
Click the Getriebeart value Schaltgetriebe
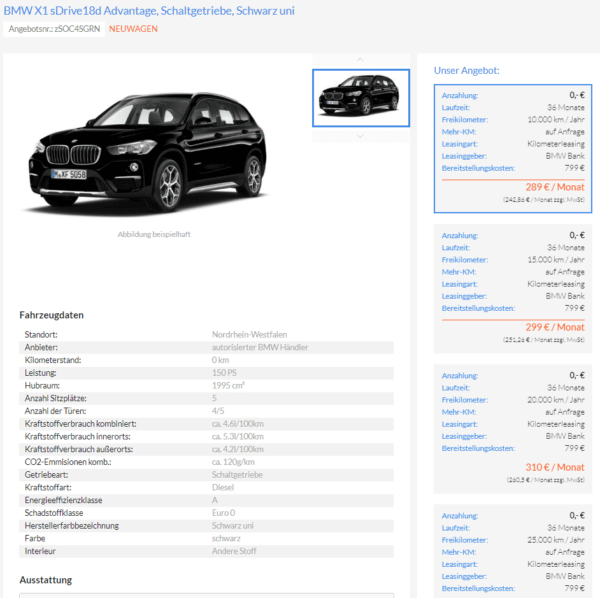pyautogui.click(x=237, y=474)
